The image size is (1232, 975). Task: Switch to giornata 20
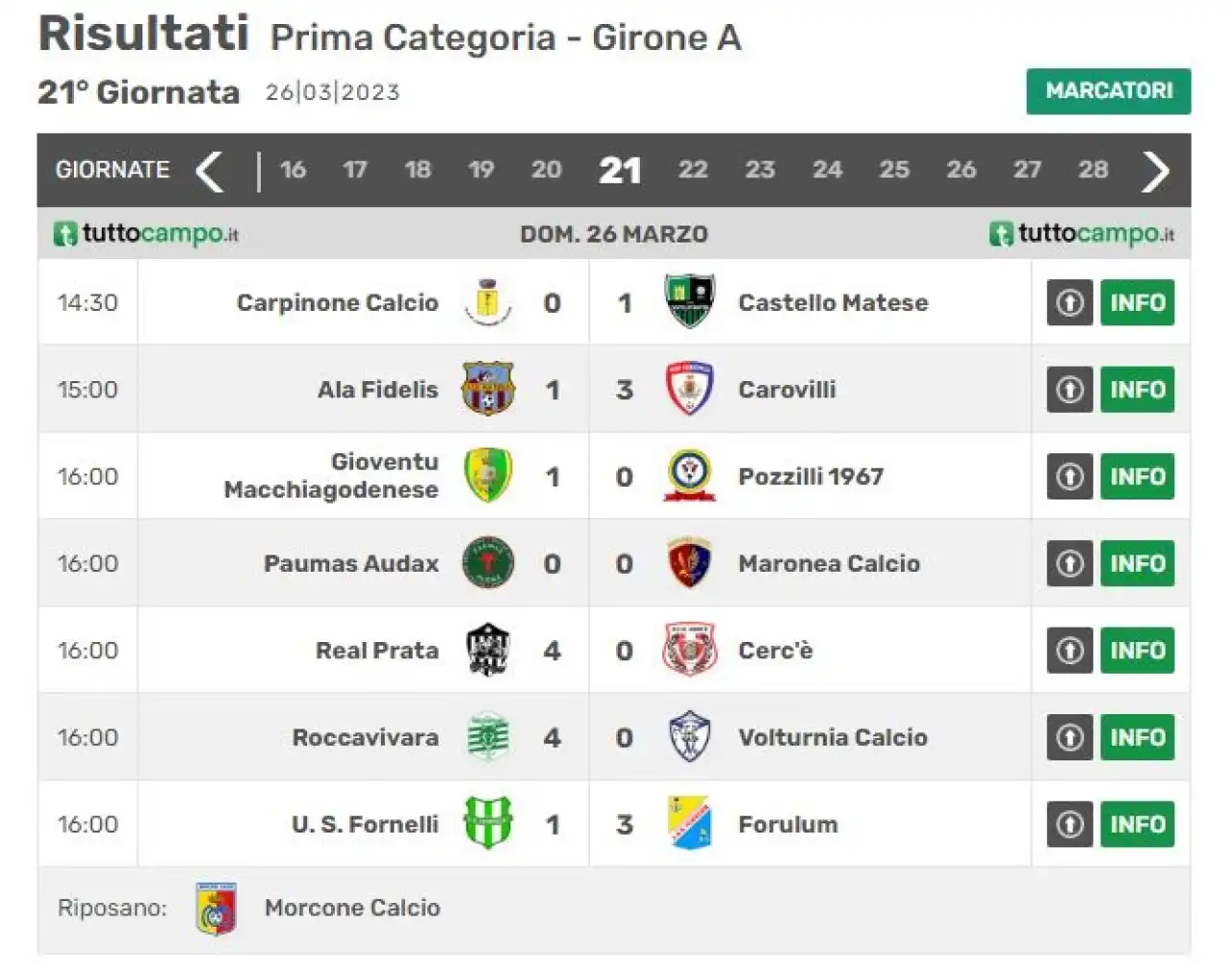[x=546, y=169]
